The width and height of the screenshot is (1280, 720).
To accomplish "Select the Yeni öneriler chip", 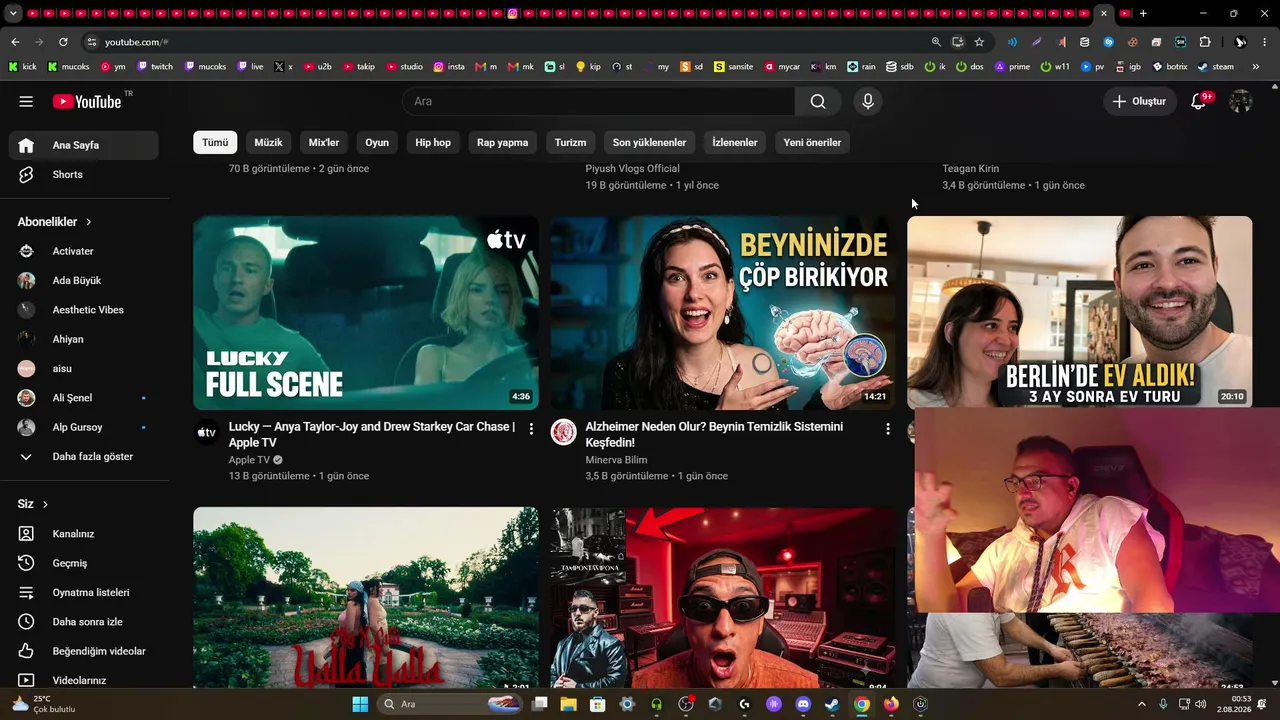I will pos(812,142).
